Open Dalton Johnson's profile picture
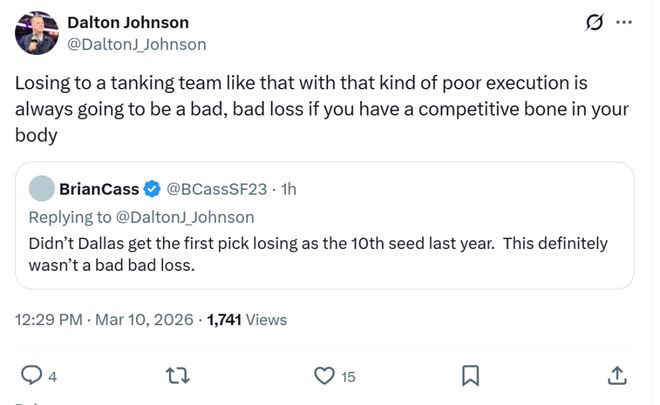The height and width of the screenshot is (405, 660). tap(35, 33)
